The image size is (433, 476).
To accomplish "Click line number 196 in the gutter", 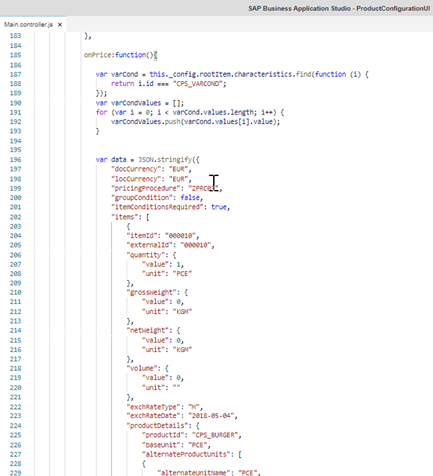I will pos(15,160).
